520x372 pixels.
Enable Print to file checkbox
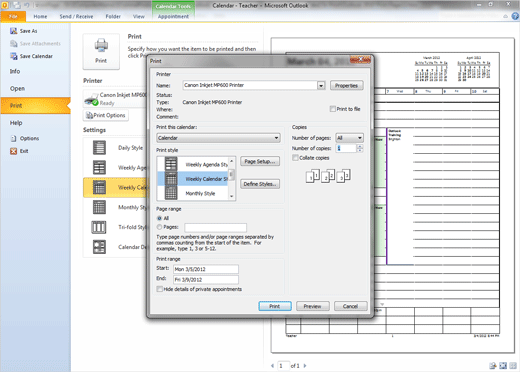332,109
